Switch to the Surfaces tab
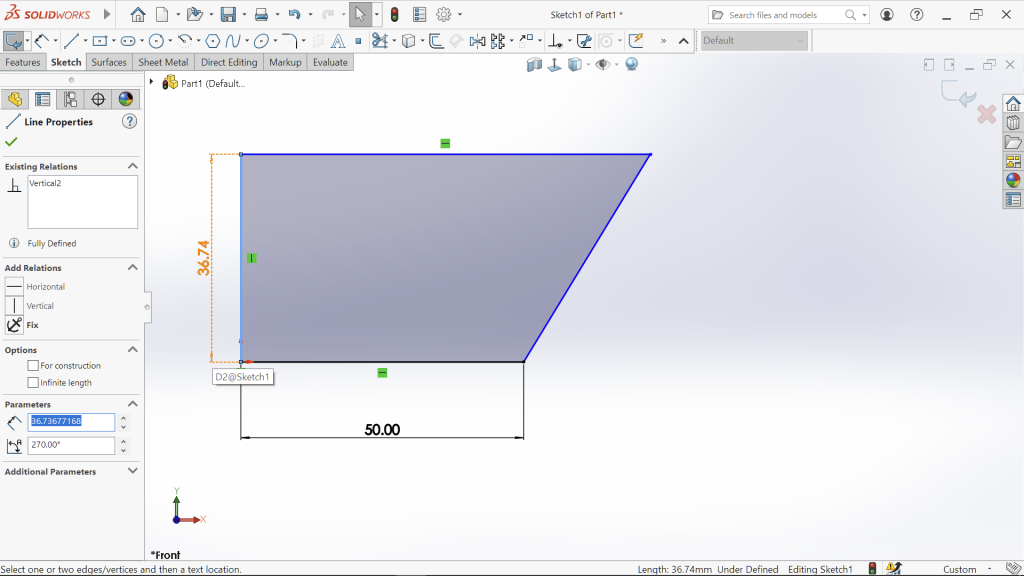 point(109,62)
